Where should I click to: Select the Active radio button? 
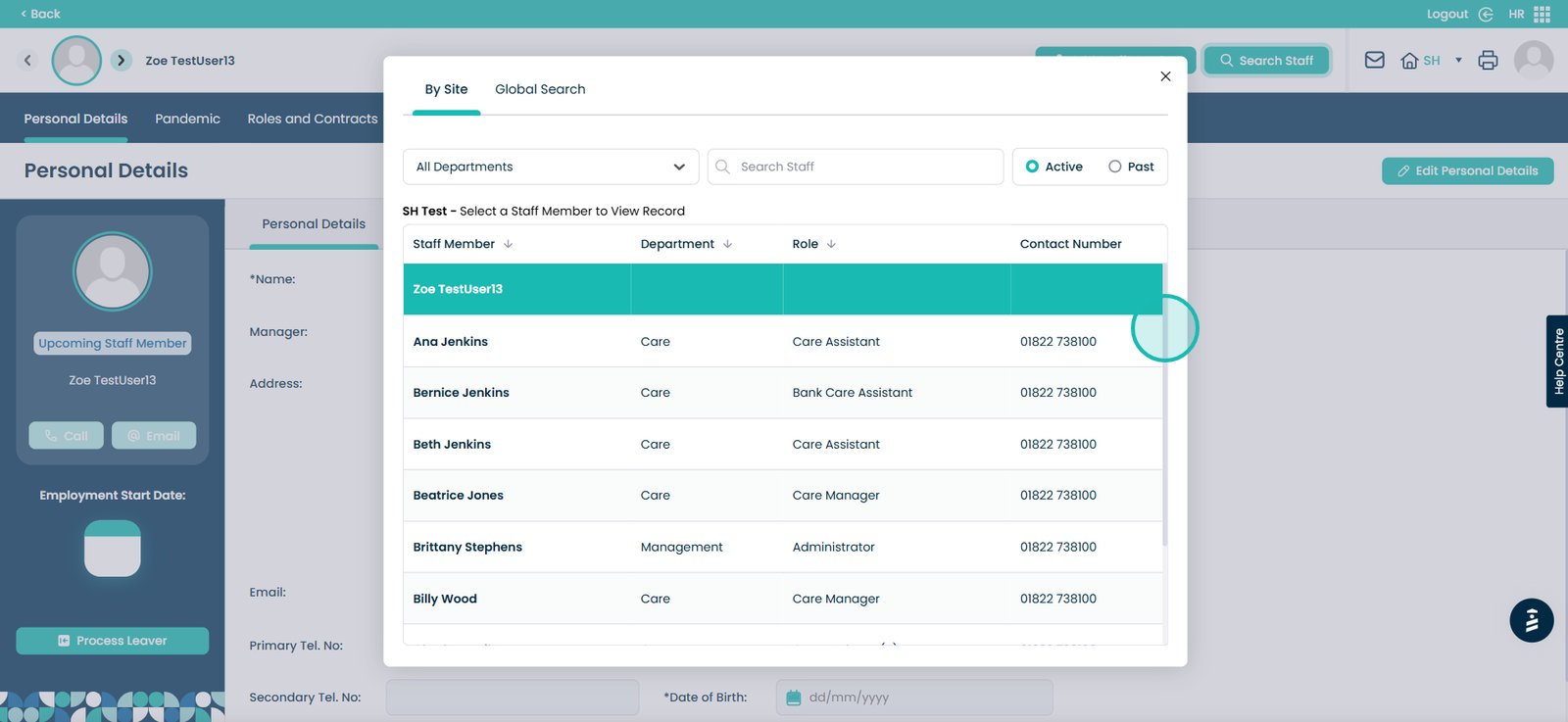(1032, 167)
